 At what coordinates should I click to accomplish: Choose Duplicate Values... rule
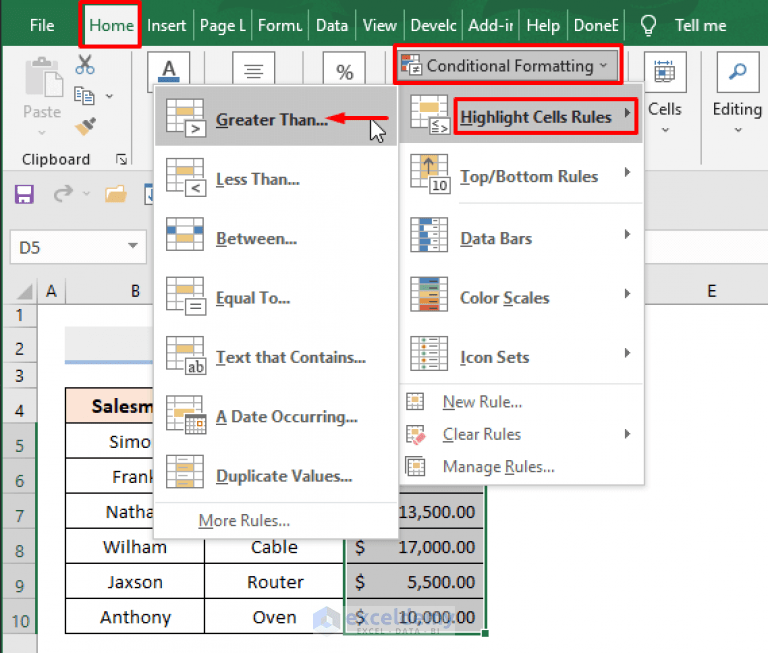point(276,476)
